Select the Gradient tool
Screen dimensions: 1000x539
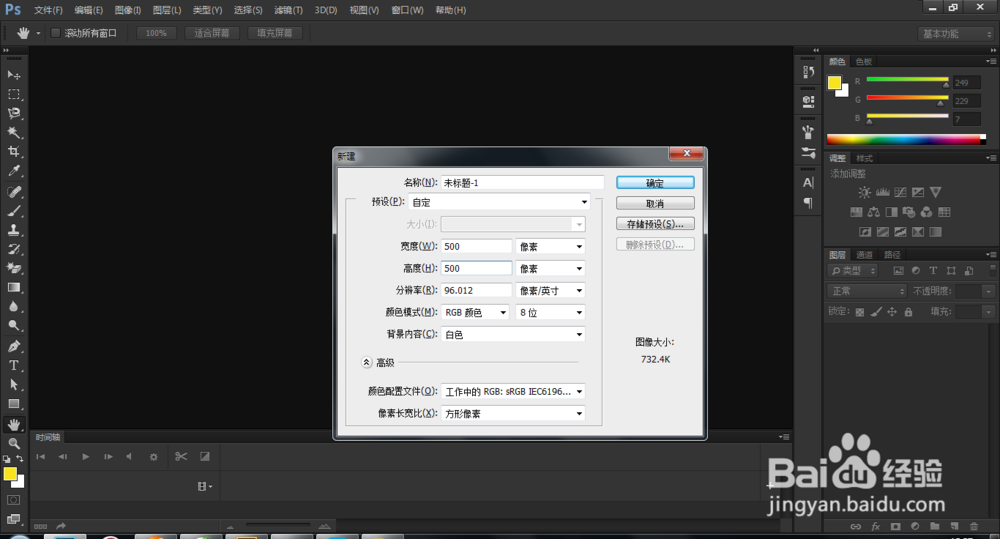coord(13,288)
